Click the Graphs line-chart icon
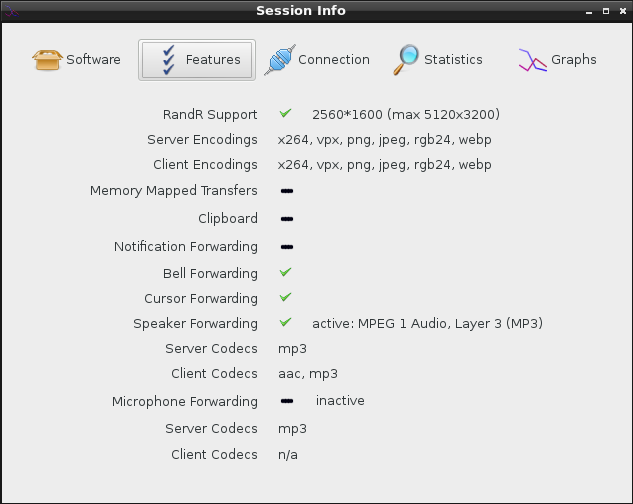This screenshot has width=633, height=504. (x=532, y=61)
